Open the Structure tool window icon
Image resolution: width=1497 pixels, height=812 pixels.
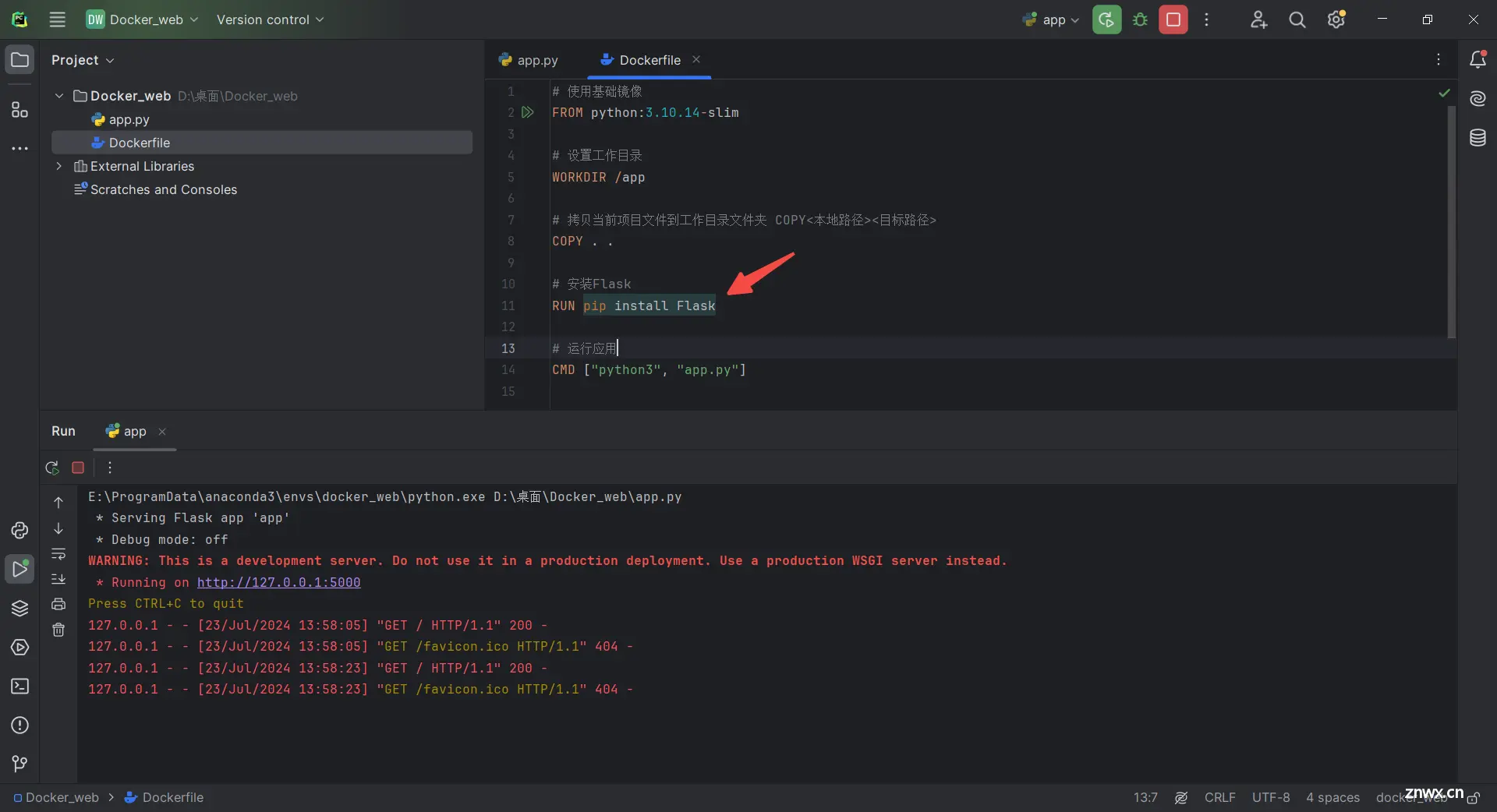click(19, 109)
